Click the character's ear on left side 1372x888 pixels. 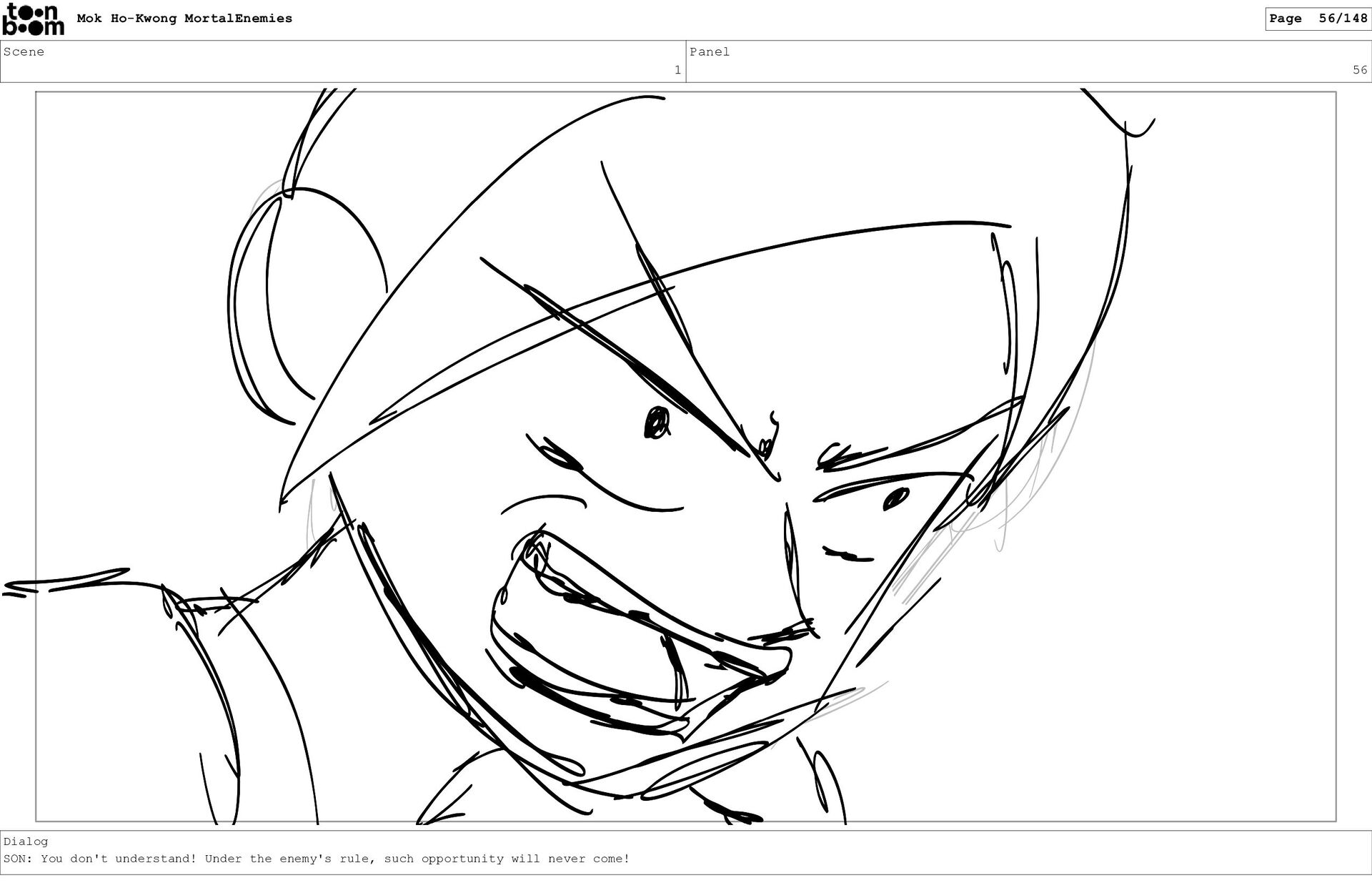pyautogui.click(x=300, y=300)
